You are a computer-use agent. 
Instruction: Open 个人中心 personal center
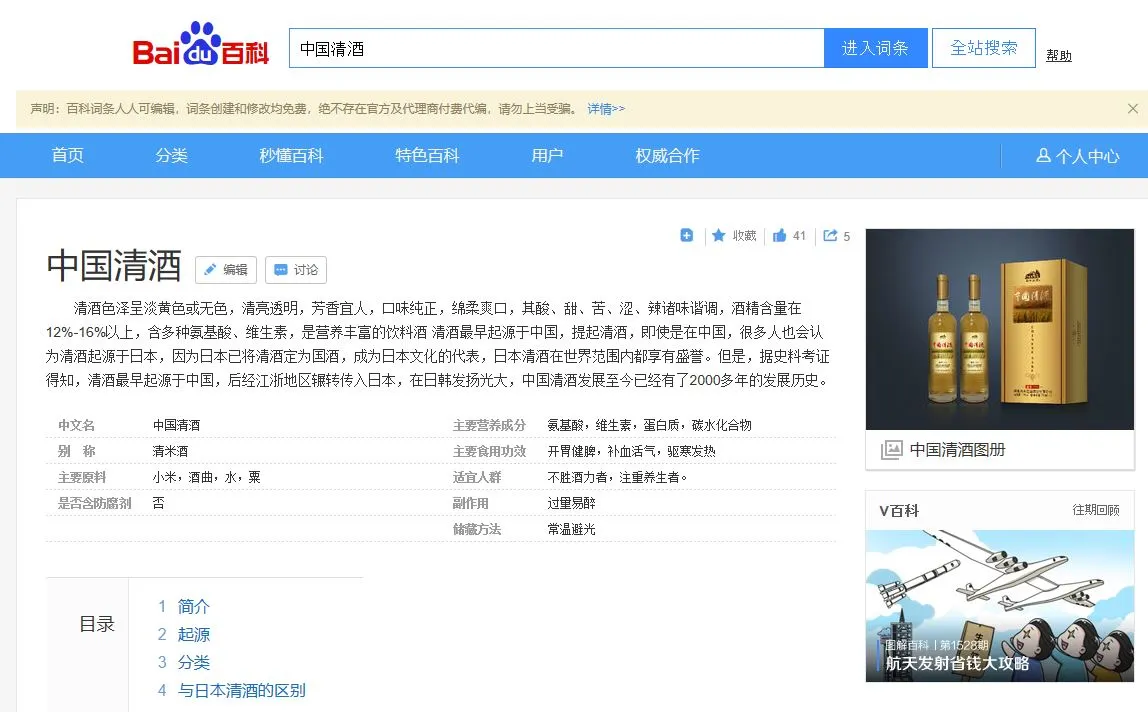pos(1078,156)
